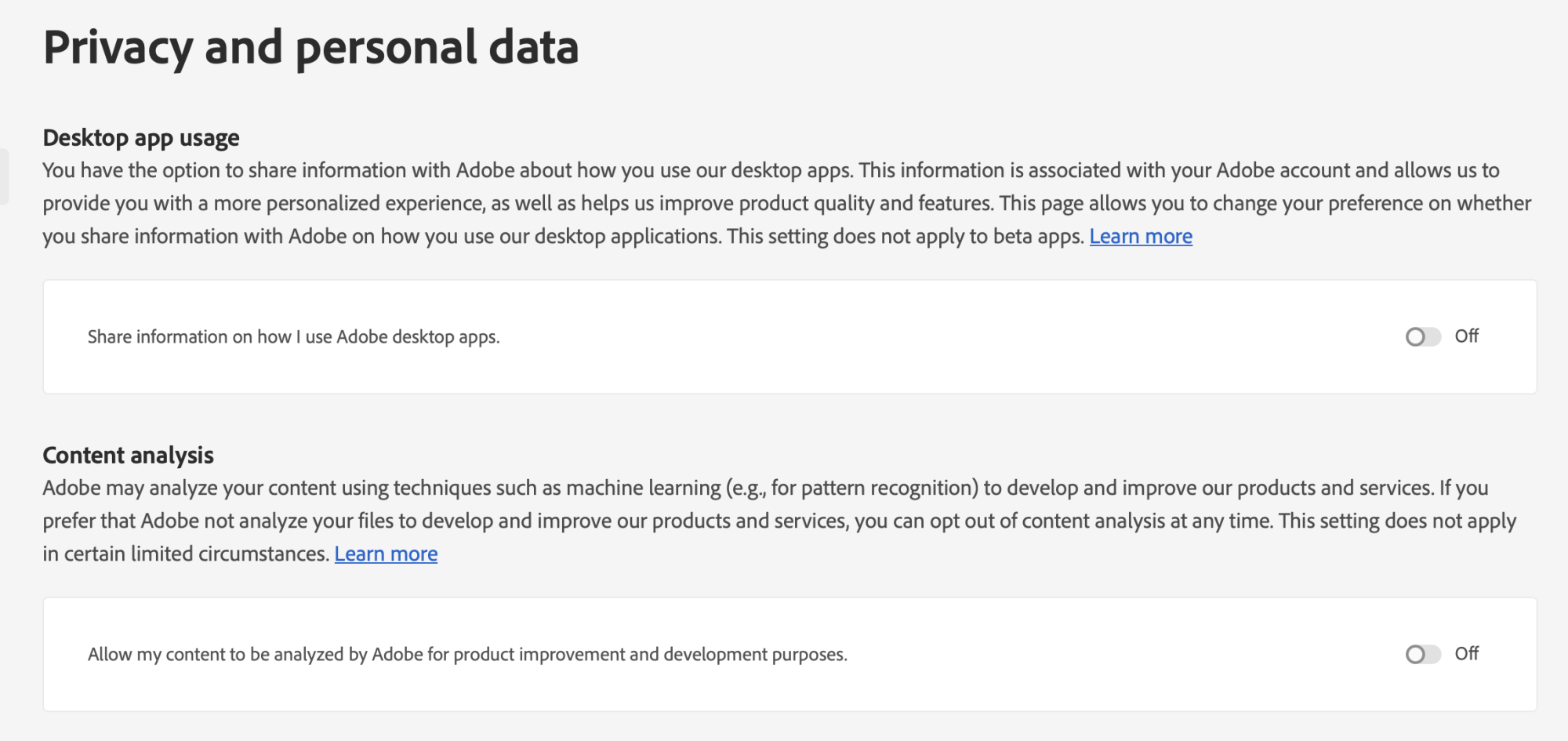Screen dimensions: 1568x741
Task: Click the Off label beside content analysis toggle
Action: coord(1467,654)
